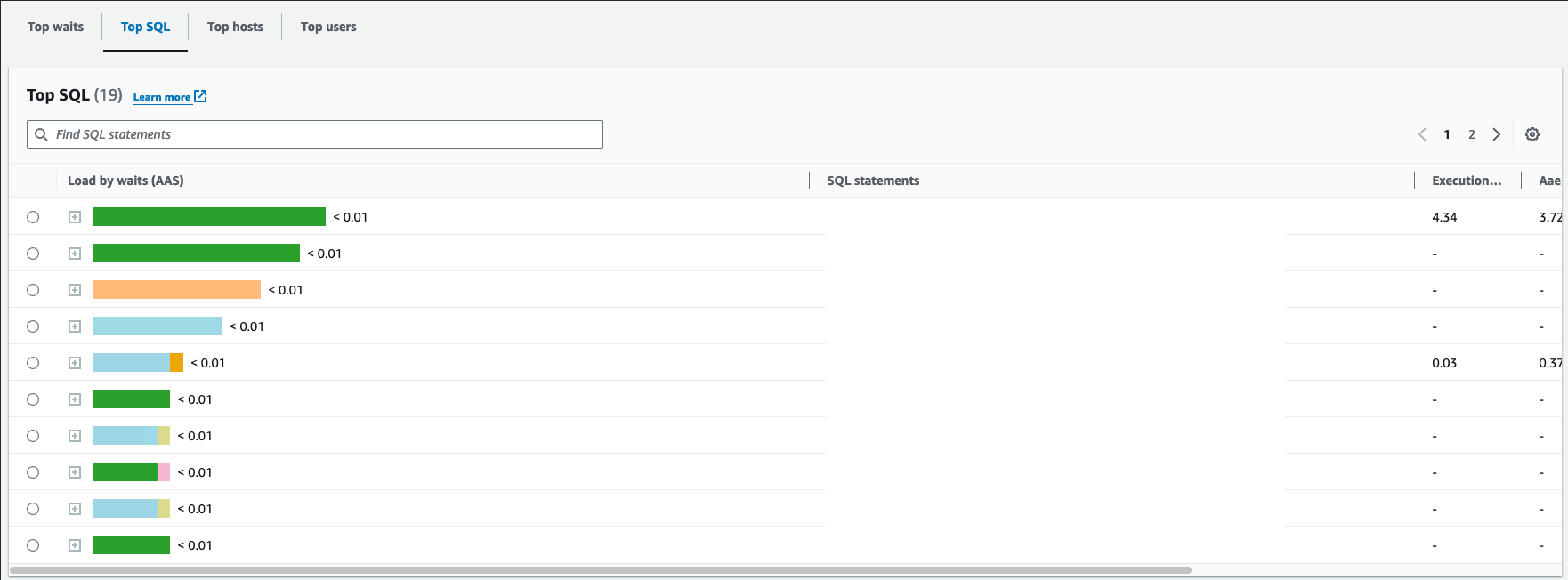Switch to the Top waits tab
The height and width of the screenshot is (580, 1568).
55,27
